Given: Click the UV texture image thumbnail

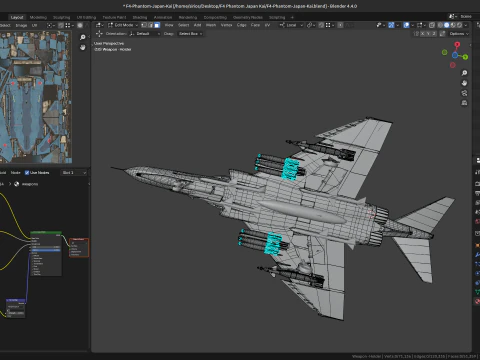Looking at the screenshot, I should (x=35, y=97).
